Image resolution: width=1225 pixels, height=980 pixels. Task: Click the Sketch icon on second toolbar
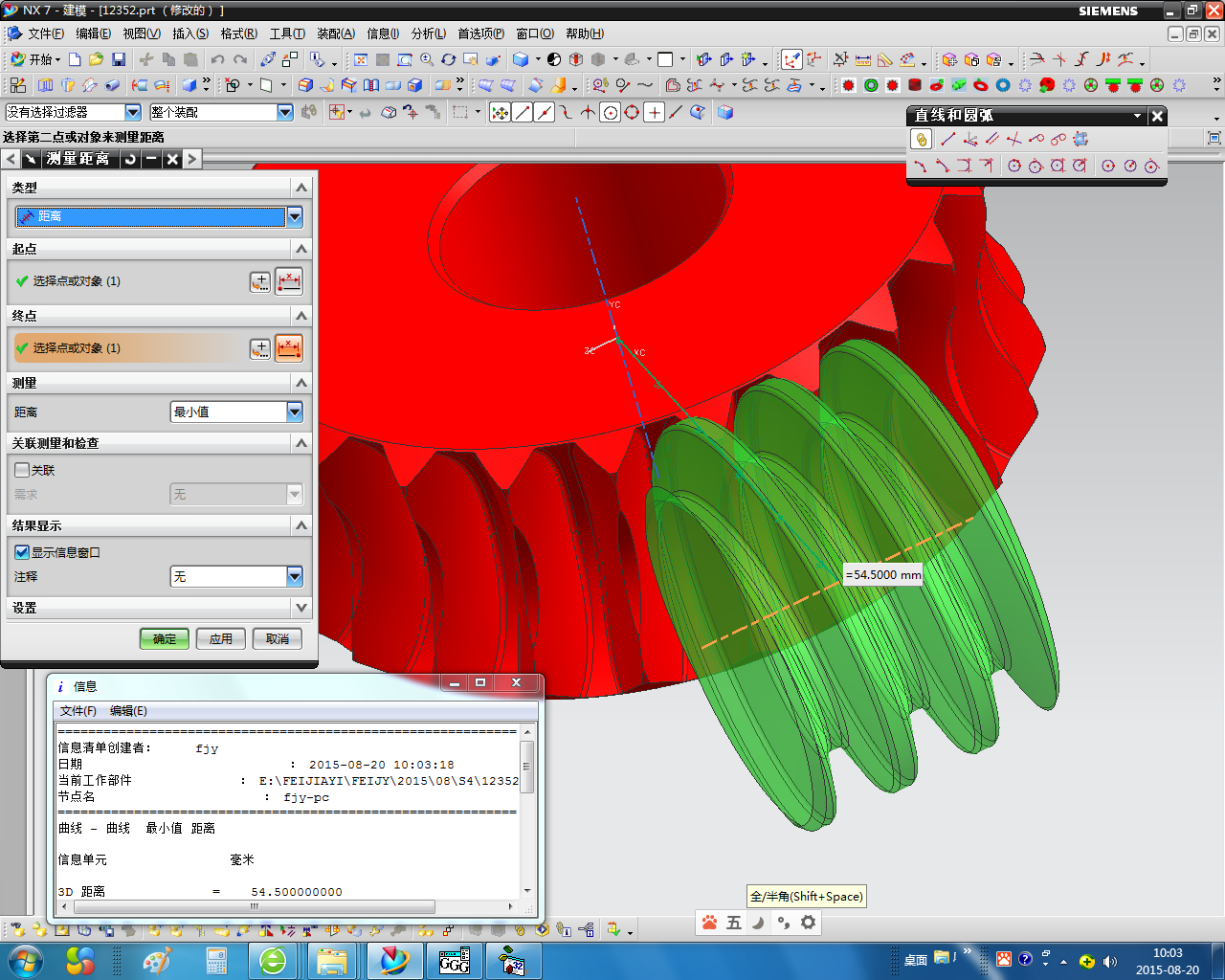18,85
